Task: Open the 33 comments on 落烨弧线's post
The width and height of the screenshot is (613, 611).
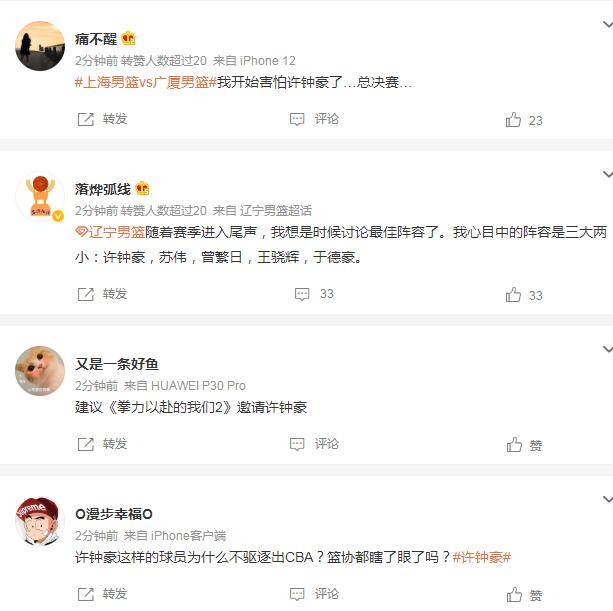Action: pos(314,294)
